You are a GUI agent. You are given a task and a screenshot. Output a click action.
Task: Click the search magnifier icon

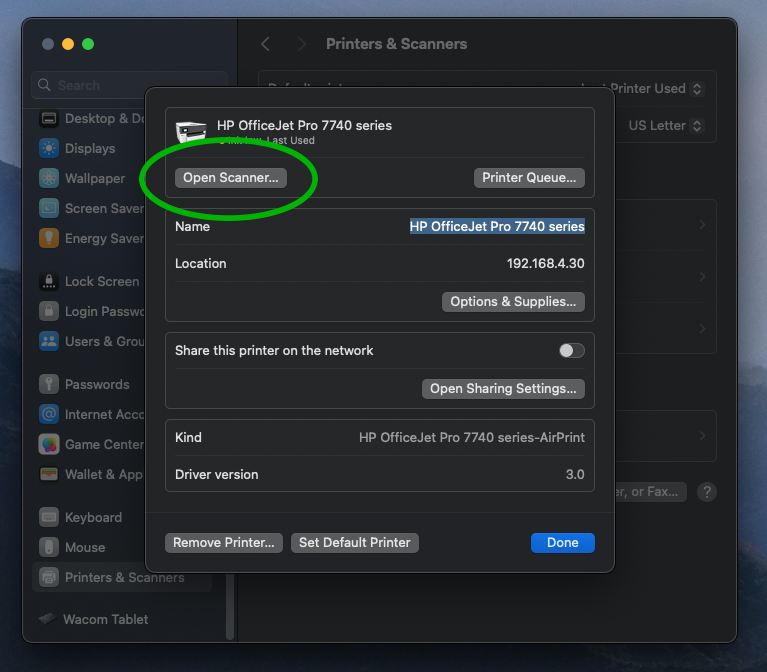point(44,85)
